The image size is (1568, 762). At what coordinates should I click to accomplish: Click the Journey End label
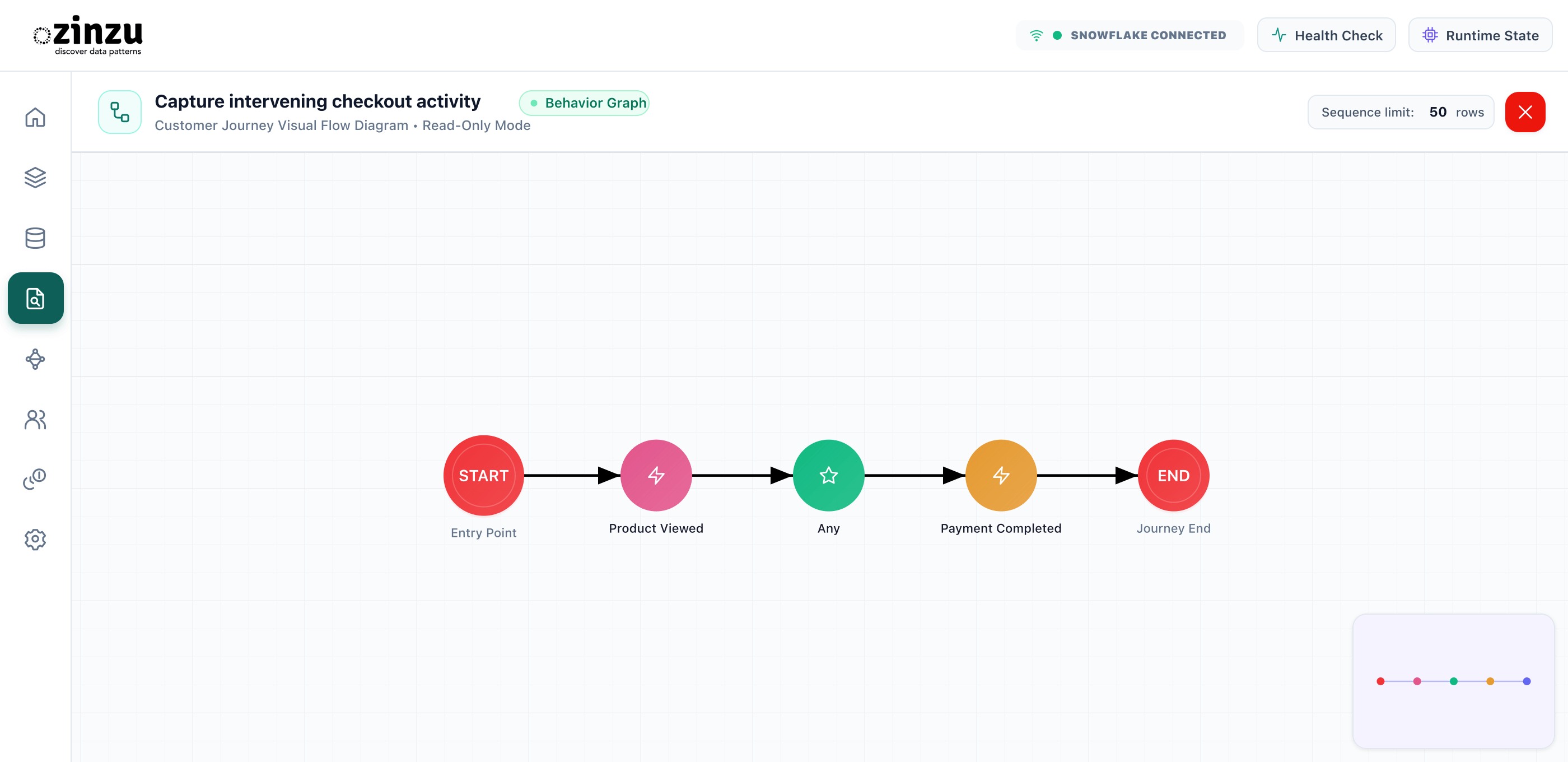pos(1174,528)
